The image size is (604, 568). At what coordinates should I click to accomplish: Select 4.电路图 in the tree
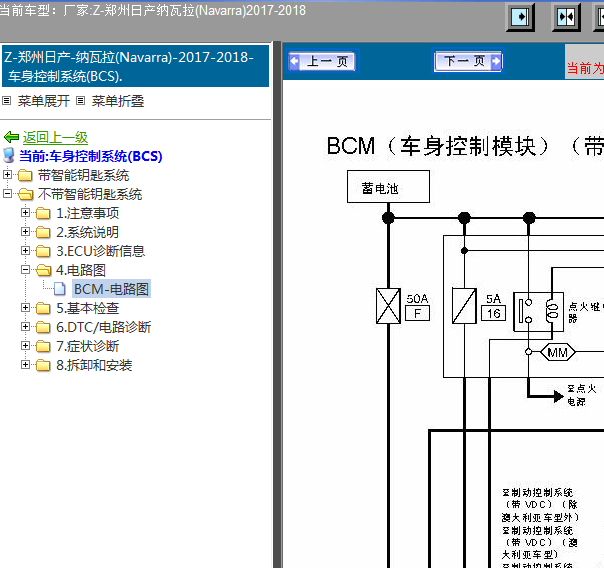81,270
